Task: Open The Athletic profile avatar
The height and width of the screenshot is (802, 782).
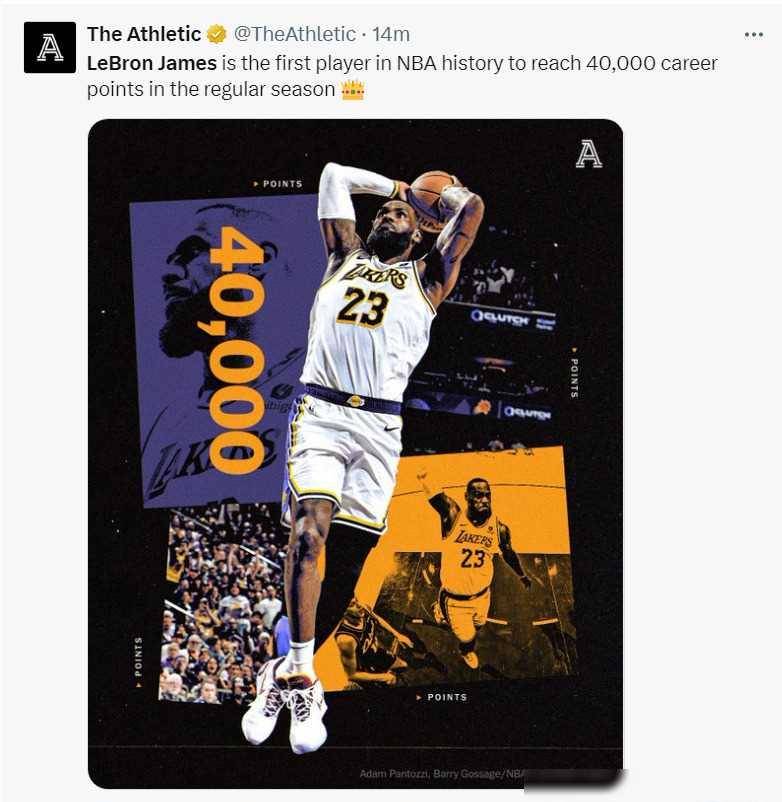Action: (50, 48)
